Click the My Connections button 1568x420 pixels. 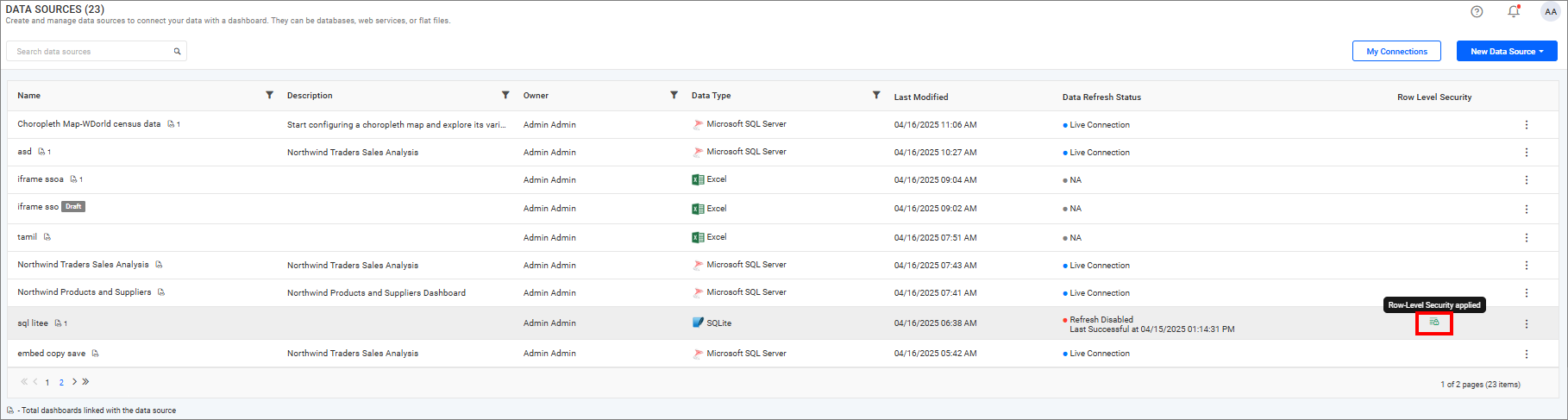[1396, 52]
